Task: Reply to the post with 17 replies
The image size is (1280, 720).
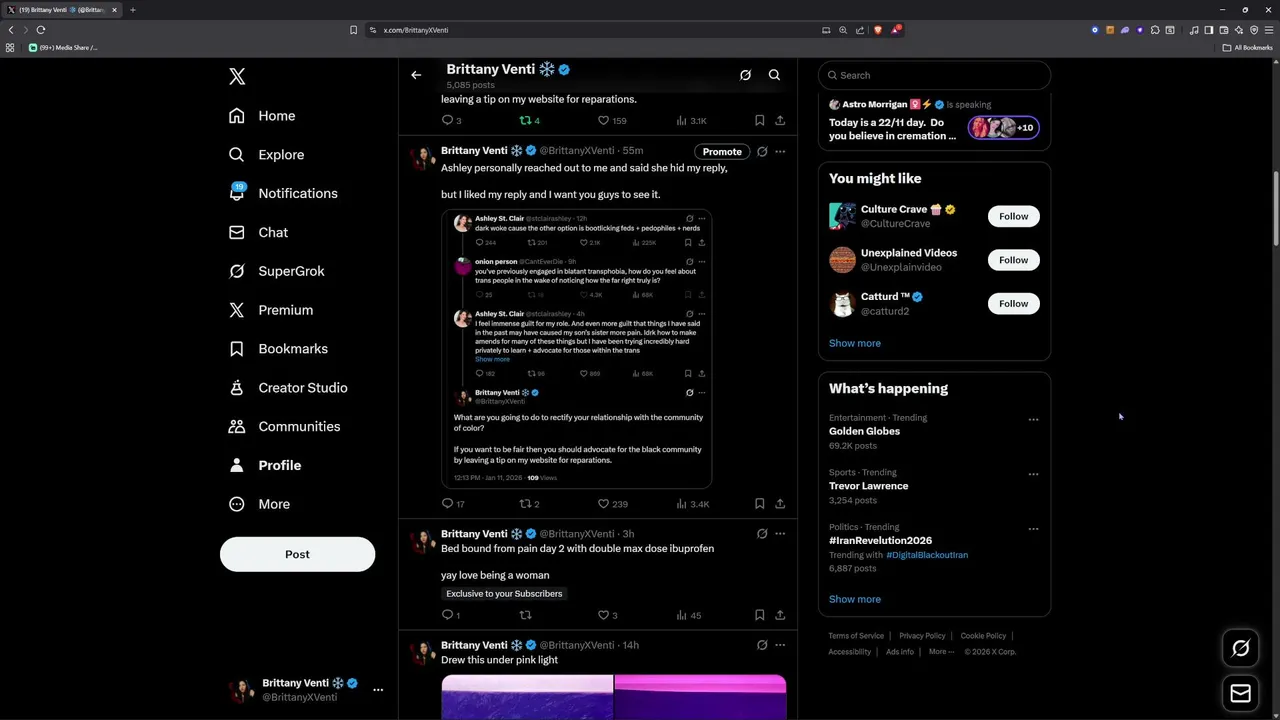Action: pyautogui.click(x=453, y=504)
